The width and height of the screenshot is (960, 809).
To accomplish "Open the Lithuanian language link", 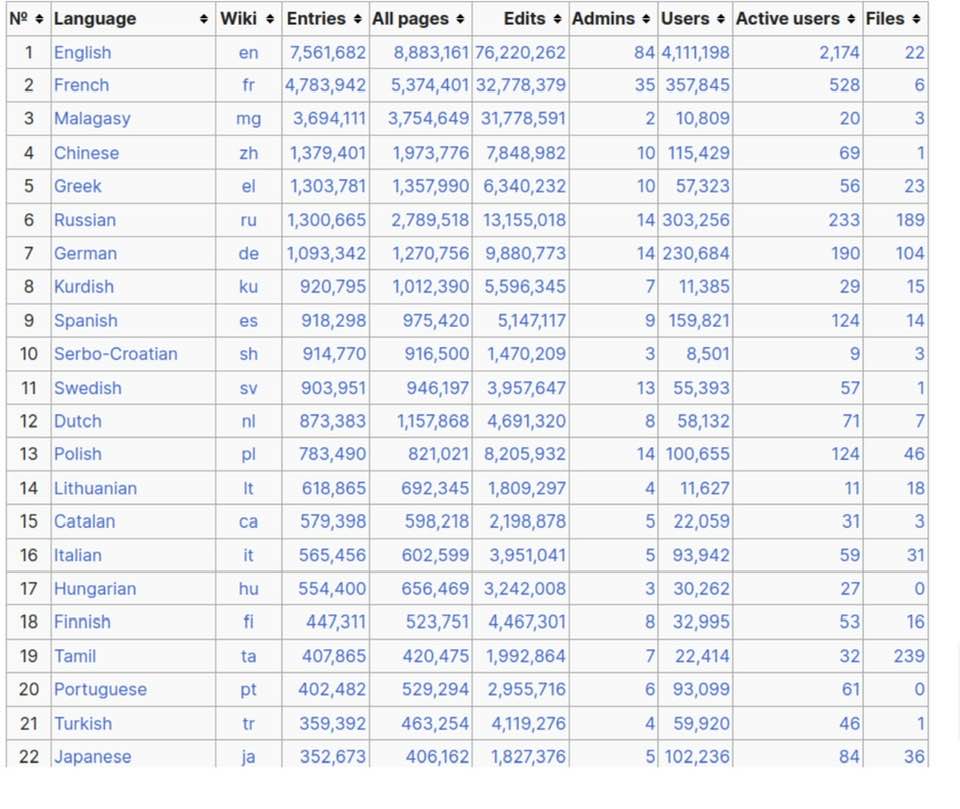I will (96, 488).
